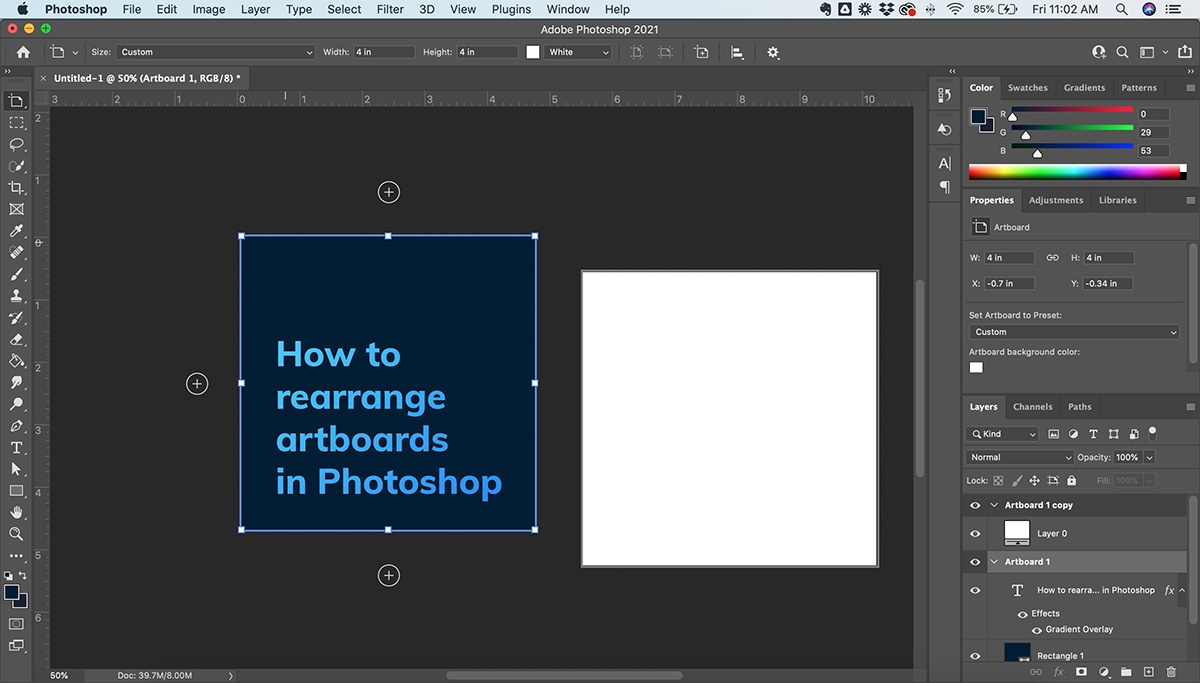The width and height of the screenshot is (1200, 683).
Task: Click the Delete layer trash icon
Action: coord(1170,670)
